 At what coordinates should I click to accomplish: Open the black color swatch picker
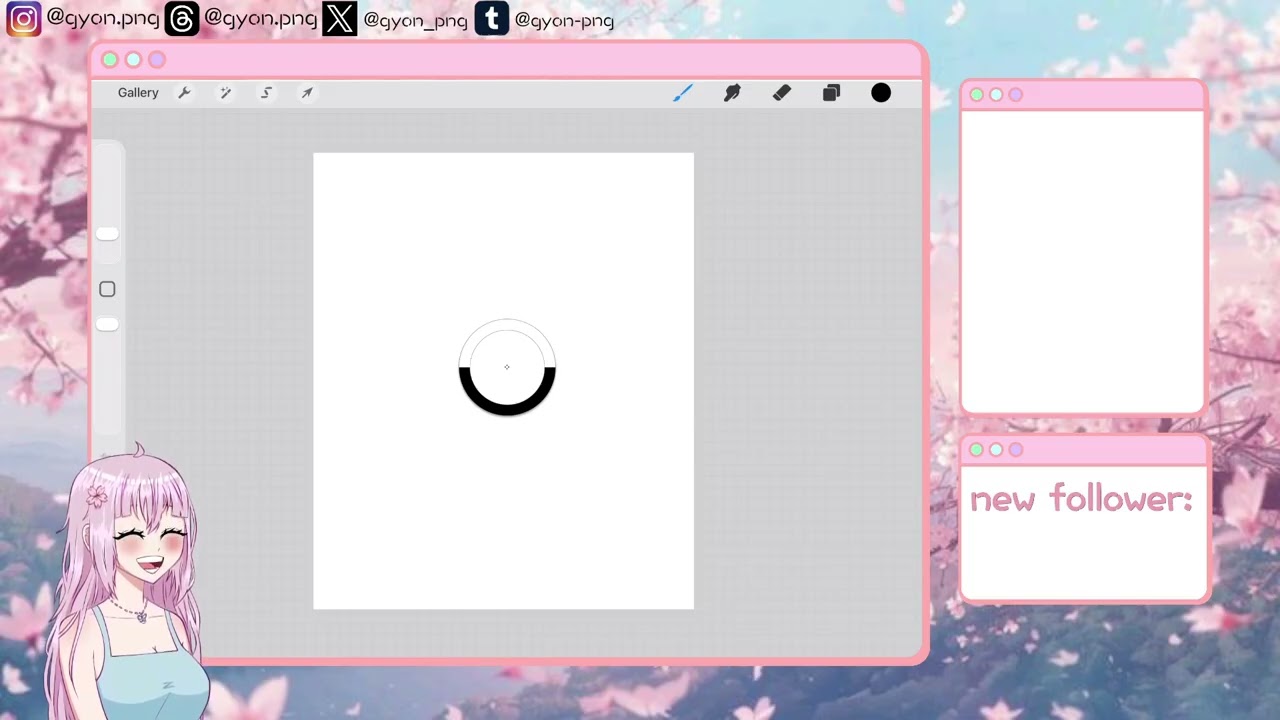[x=881, y=93]
